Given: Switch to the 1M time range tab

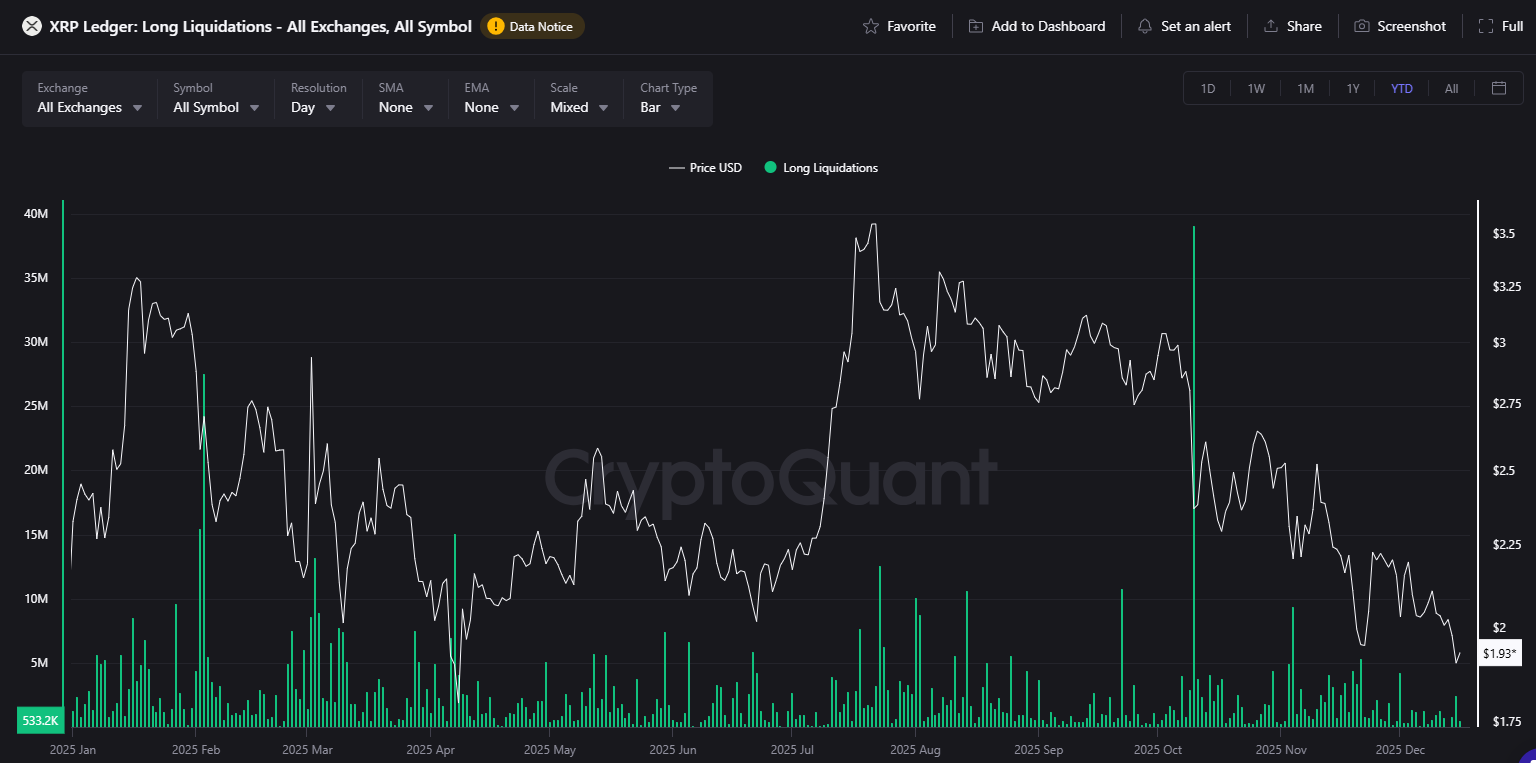Looking at the screenshot, I should pos(1305,88).
